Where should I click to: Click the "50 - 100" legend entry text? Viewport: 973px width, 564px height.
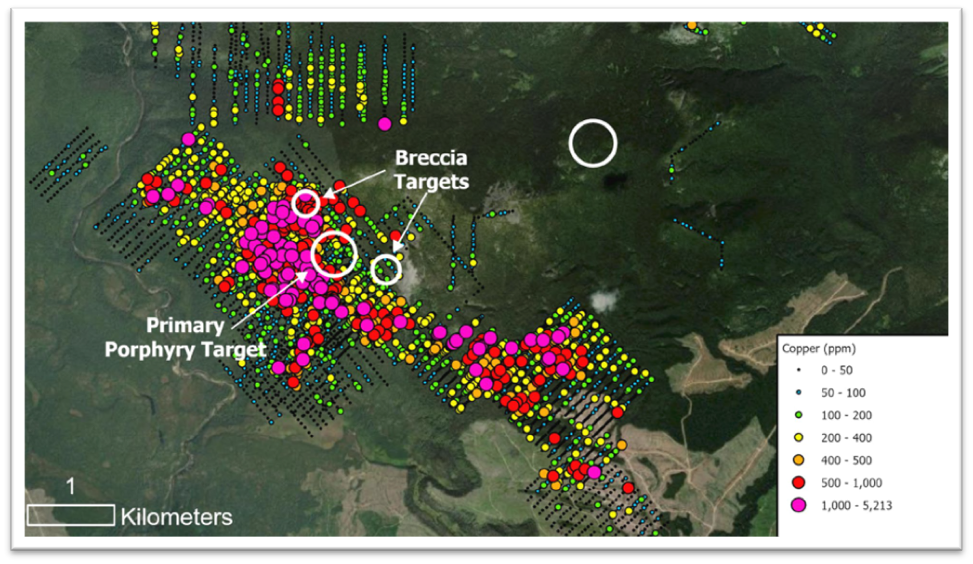pos(845,393)
